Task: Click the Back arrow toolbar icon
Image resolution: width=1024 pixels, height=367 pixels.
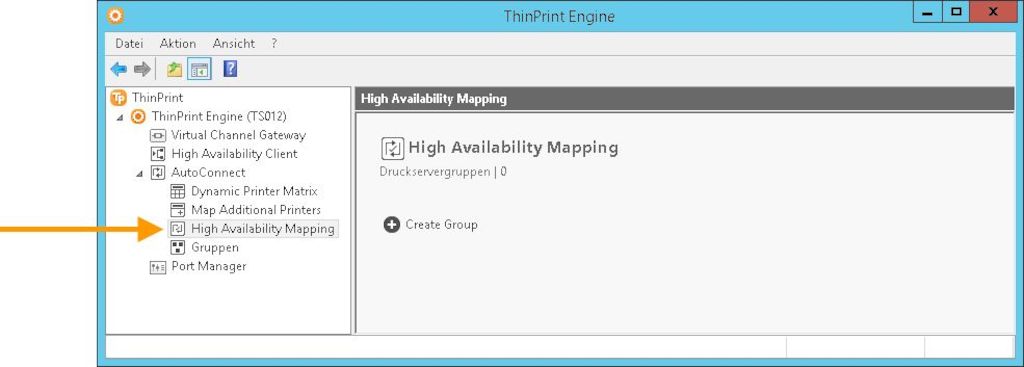Action: pos(119,69)
